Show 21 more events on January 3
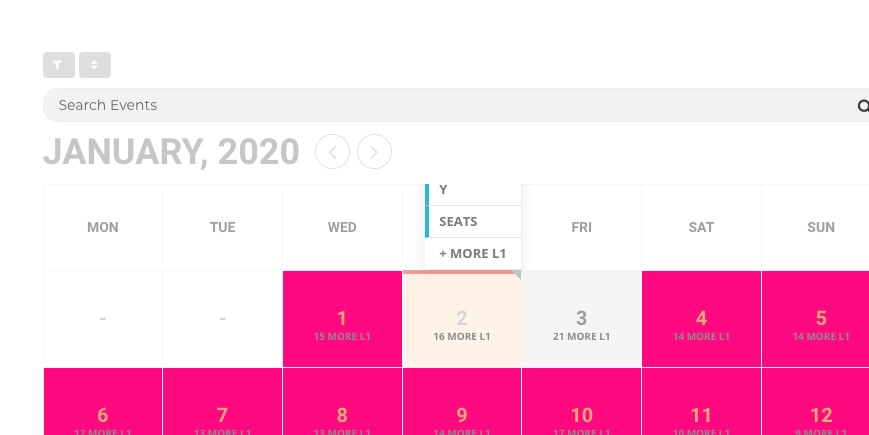Screen dimensions: 869x435 [581, 337]
